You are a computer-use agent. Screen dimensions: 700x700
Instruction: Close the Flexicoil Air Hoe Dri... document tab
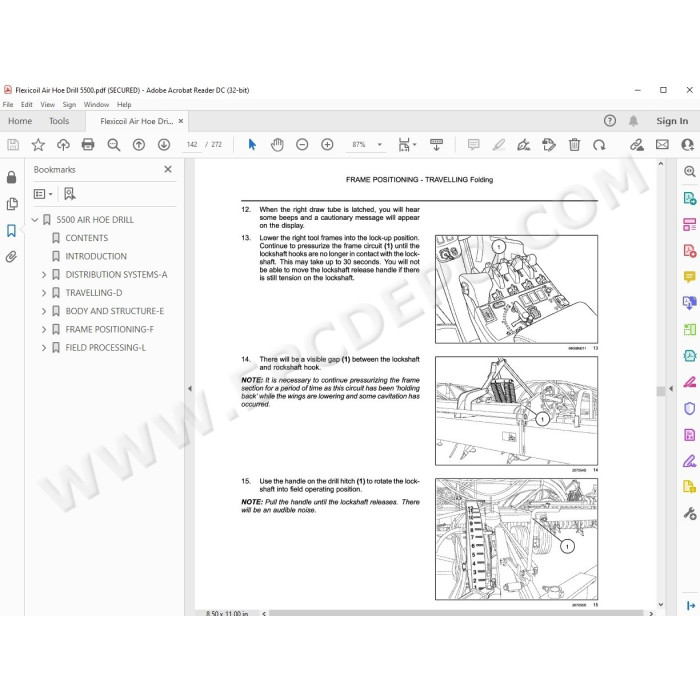[181, 121]
